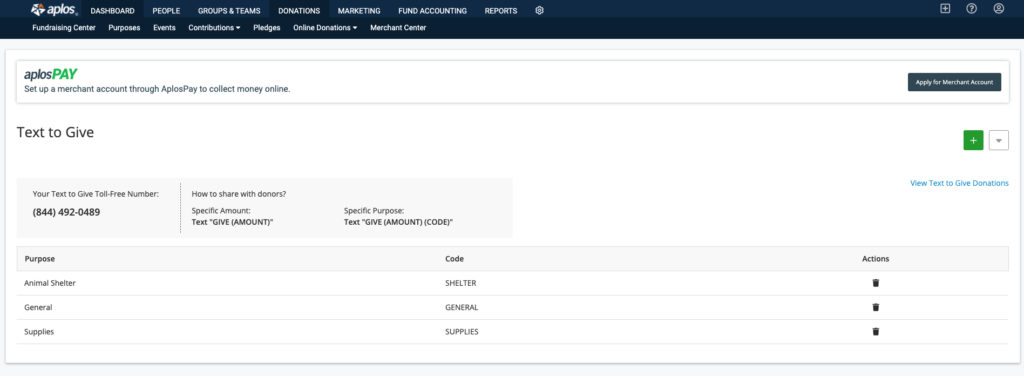Go to Fundraising Center
The height and width of the screenshot is (376, 1024).
point(64,28)
